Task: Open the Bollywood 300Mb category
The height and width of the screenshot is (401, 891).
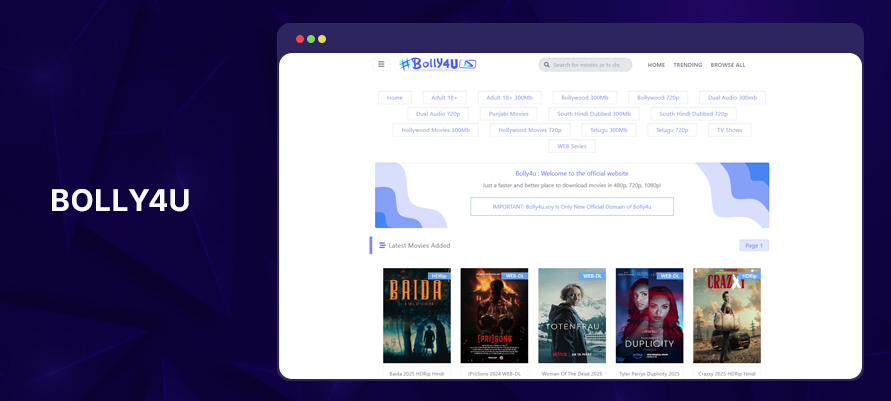Action: coord(585,98)
